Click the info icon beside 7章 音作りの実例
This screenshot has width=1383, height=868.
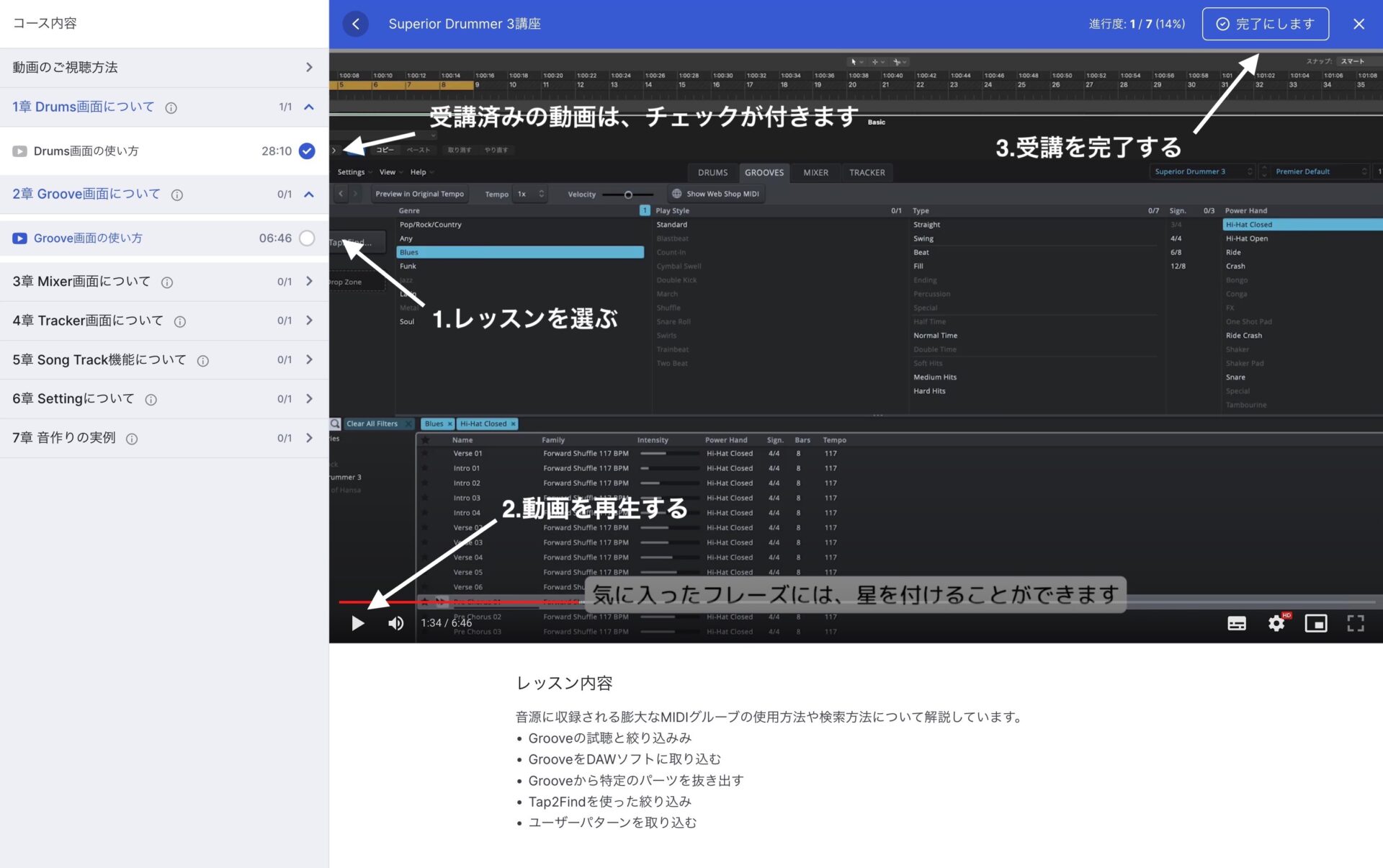pos(132,439)
